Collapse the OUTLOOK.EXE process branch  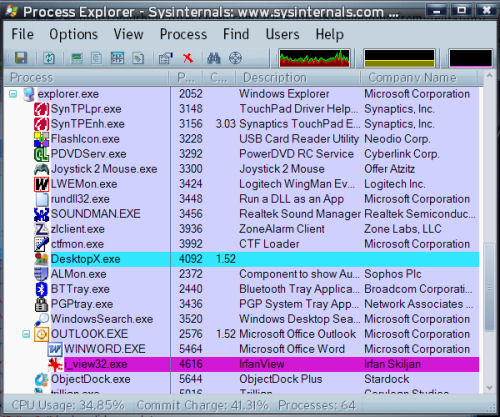click(26, 334)
